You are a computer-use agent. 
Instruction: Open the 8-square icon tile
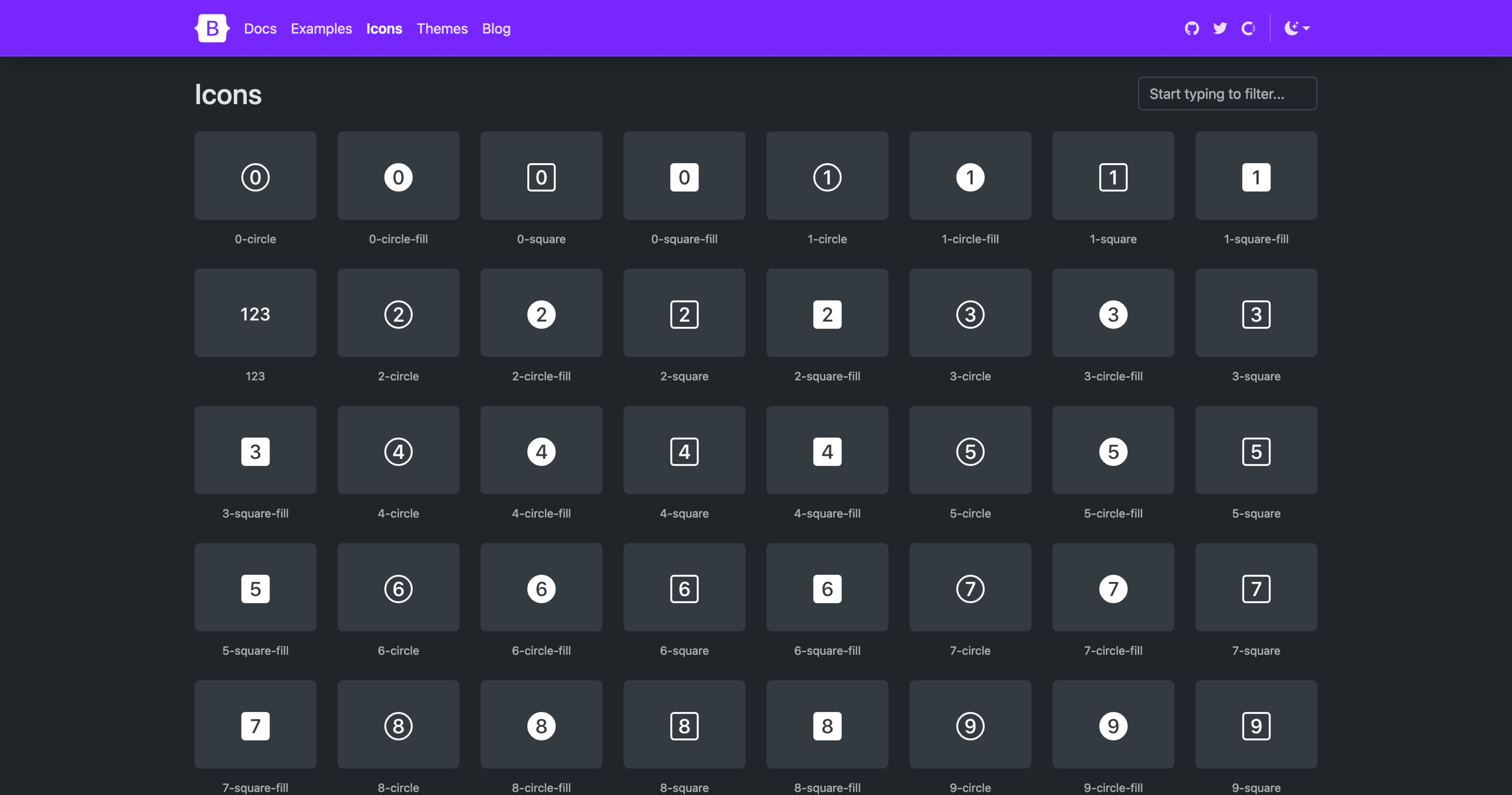(x=684, y=725)
